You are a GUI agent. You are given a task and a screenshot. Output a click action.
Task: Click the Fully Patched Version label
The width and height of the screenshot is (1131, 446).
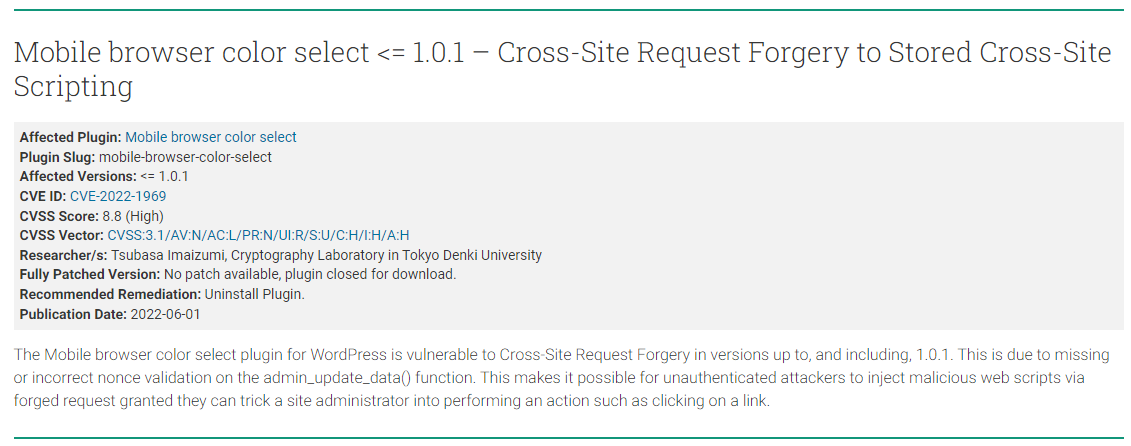click(x=90, y=274)
